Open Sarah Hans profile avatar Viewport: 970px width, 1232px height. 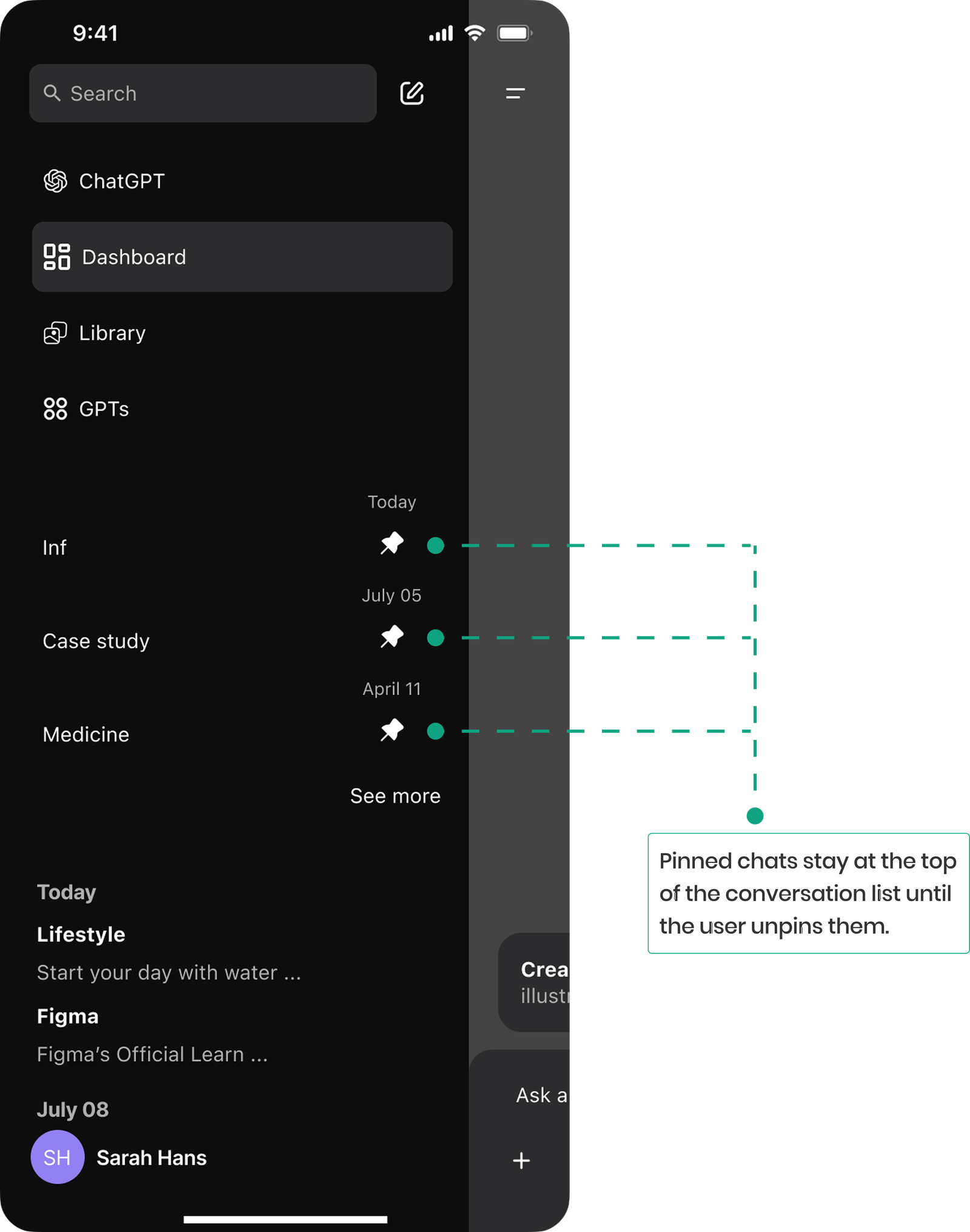58,1157
